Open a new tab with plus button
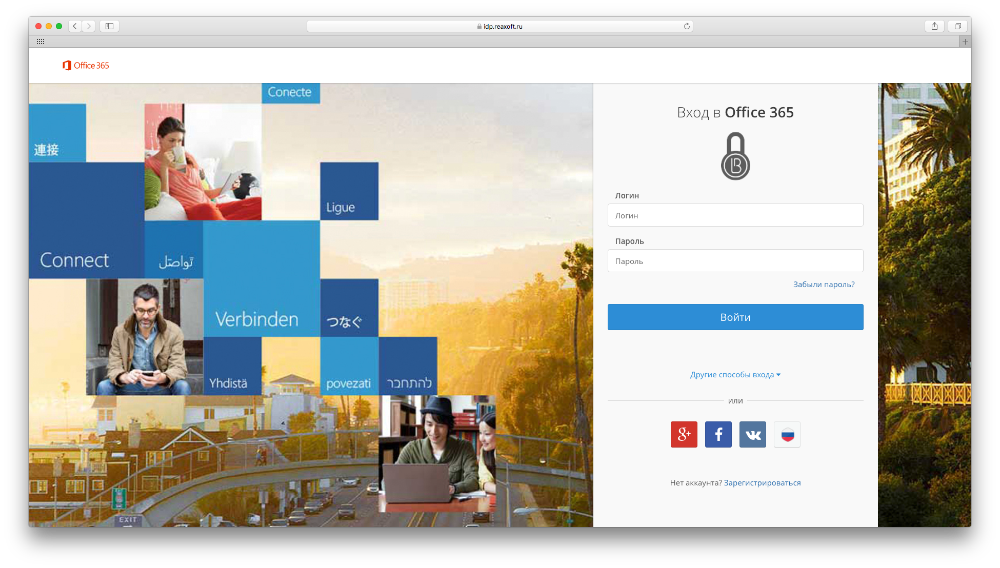1000x568 pixels. pyautogui.click(x=965, y=41)
